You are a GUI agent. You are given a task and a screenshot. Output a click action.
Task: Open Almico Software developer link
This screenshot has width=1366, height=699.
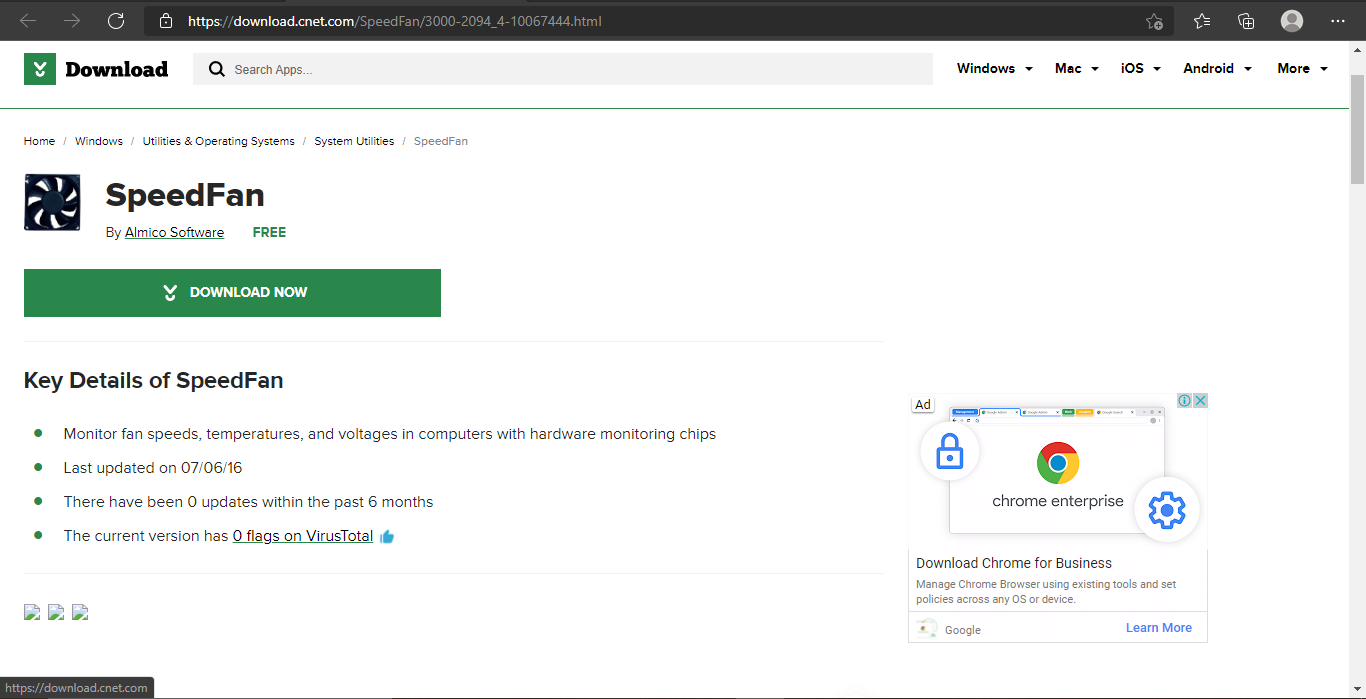pyautogui.click(x=174, y=232)
